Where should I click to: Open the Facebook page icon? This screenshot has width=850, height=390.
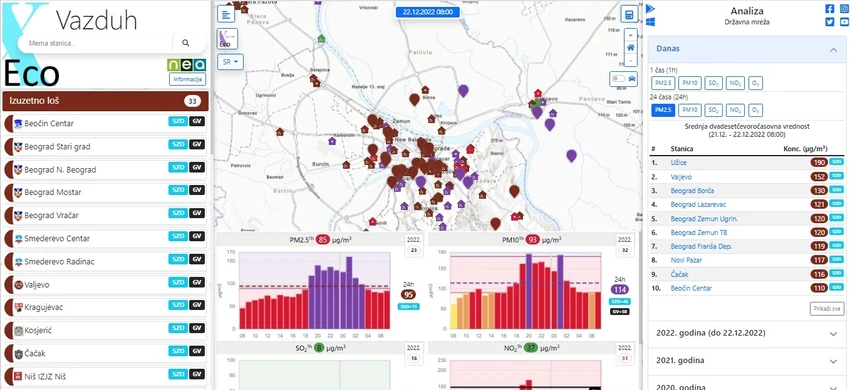point(829,9)
